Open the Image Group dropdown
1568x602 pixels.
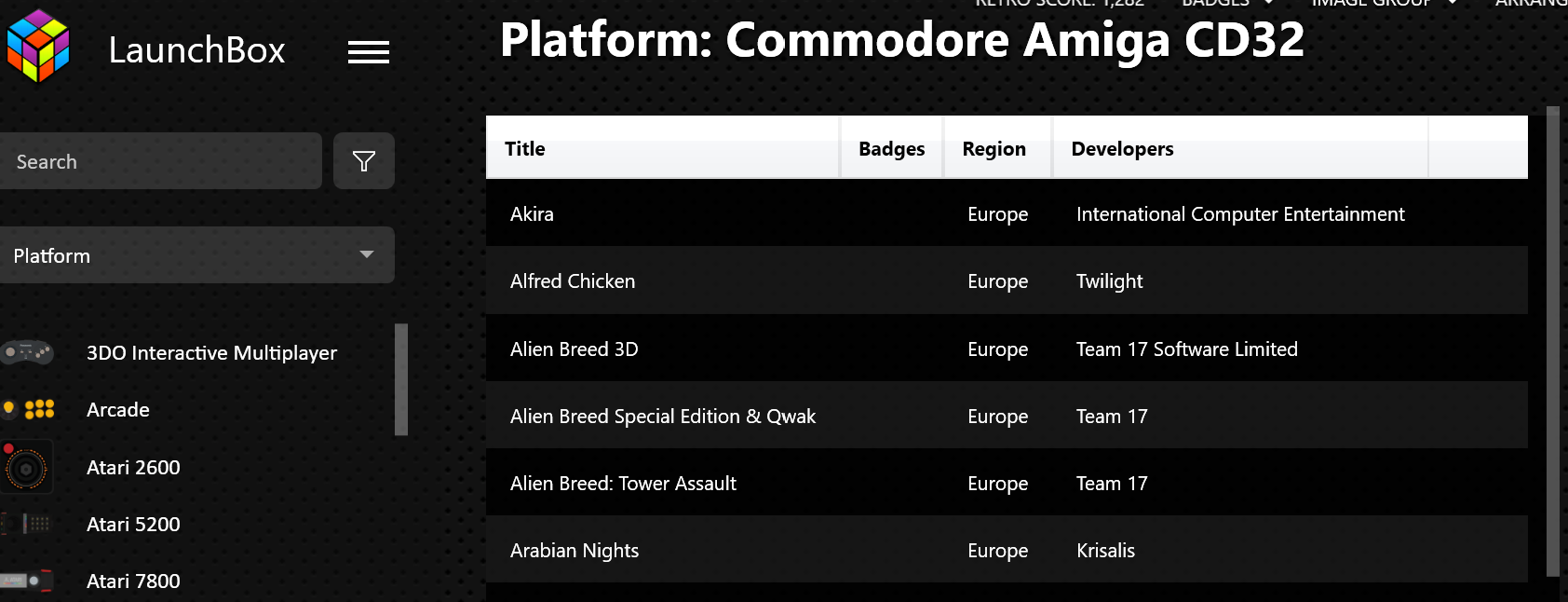tap(1385, 3)
